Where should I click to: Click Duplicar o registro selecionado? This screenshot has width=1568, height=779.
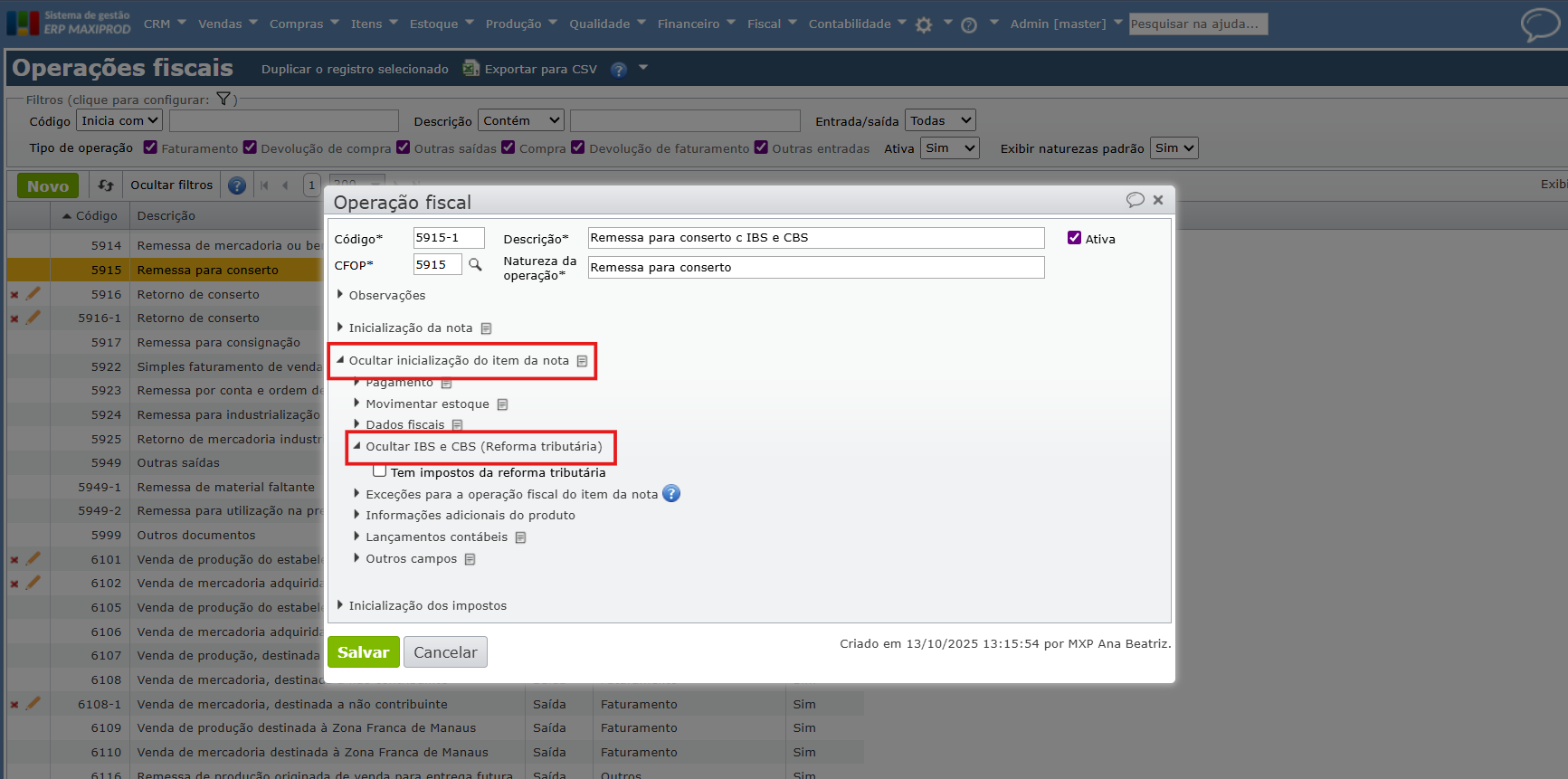click(x=355, y=69)
